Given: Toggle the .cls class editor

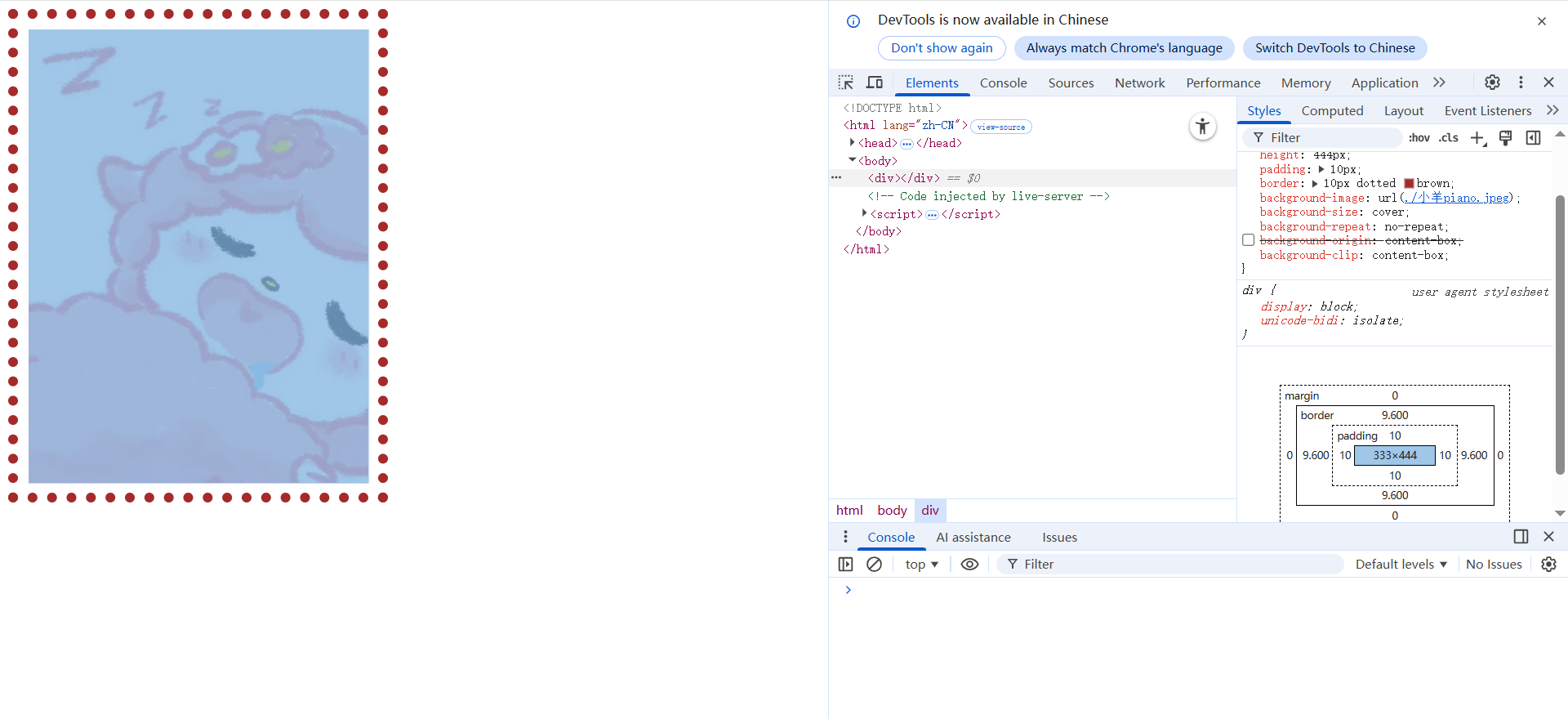Looking at the screenshot, I should click(1449, 138).
